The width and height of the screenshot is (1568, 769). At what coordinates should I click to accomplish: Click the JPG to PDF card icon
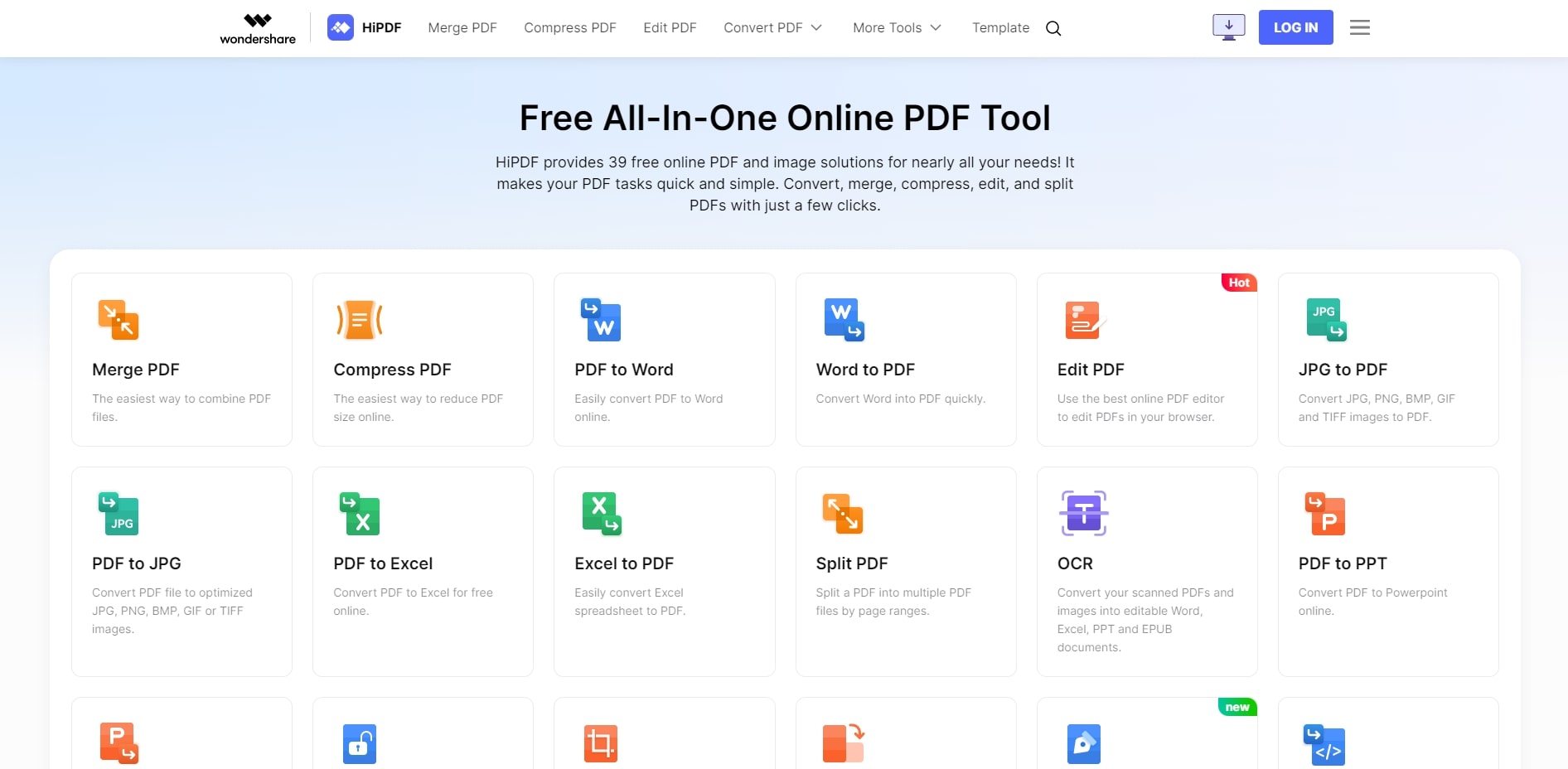[1326, 320]
